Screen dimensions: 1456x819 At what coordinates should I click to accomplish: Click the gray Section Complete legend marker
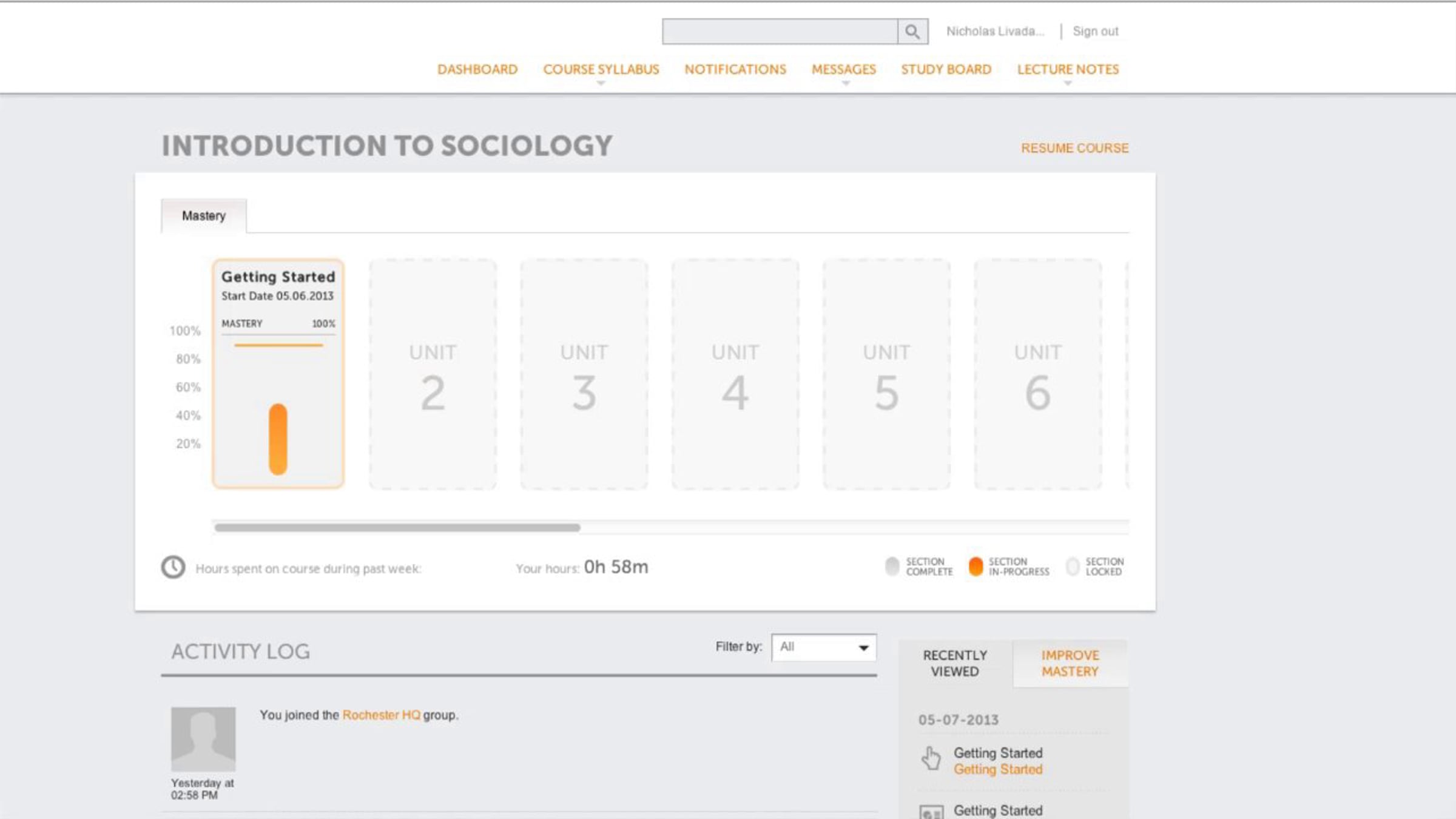(x=892, y=567)
